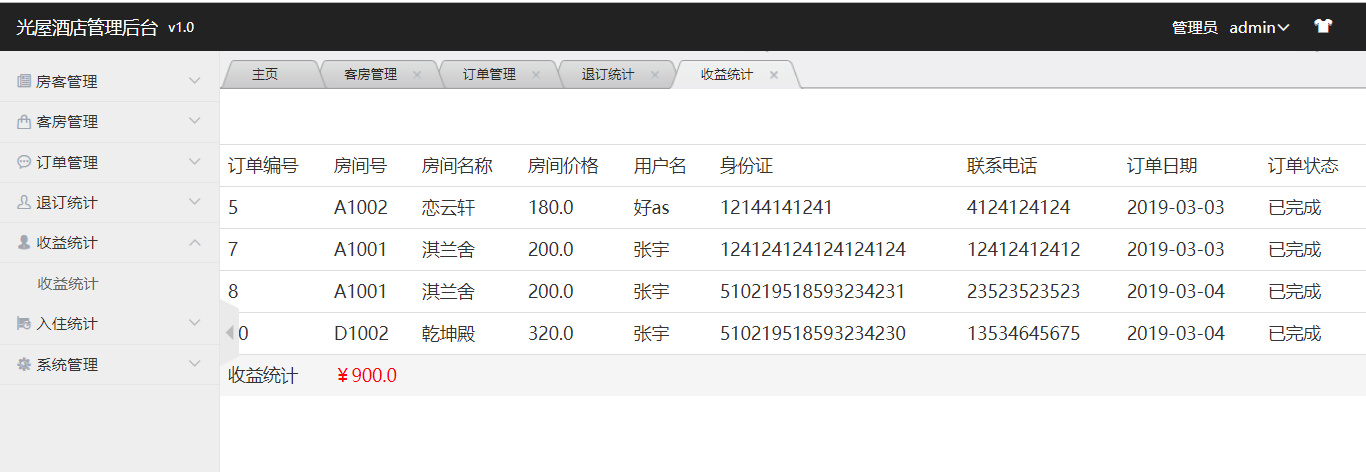
Task: Select the 收益统计 tab
Action: pos(727,74)
